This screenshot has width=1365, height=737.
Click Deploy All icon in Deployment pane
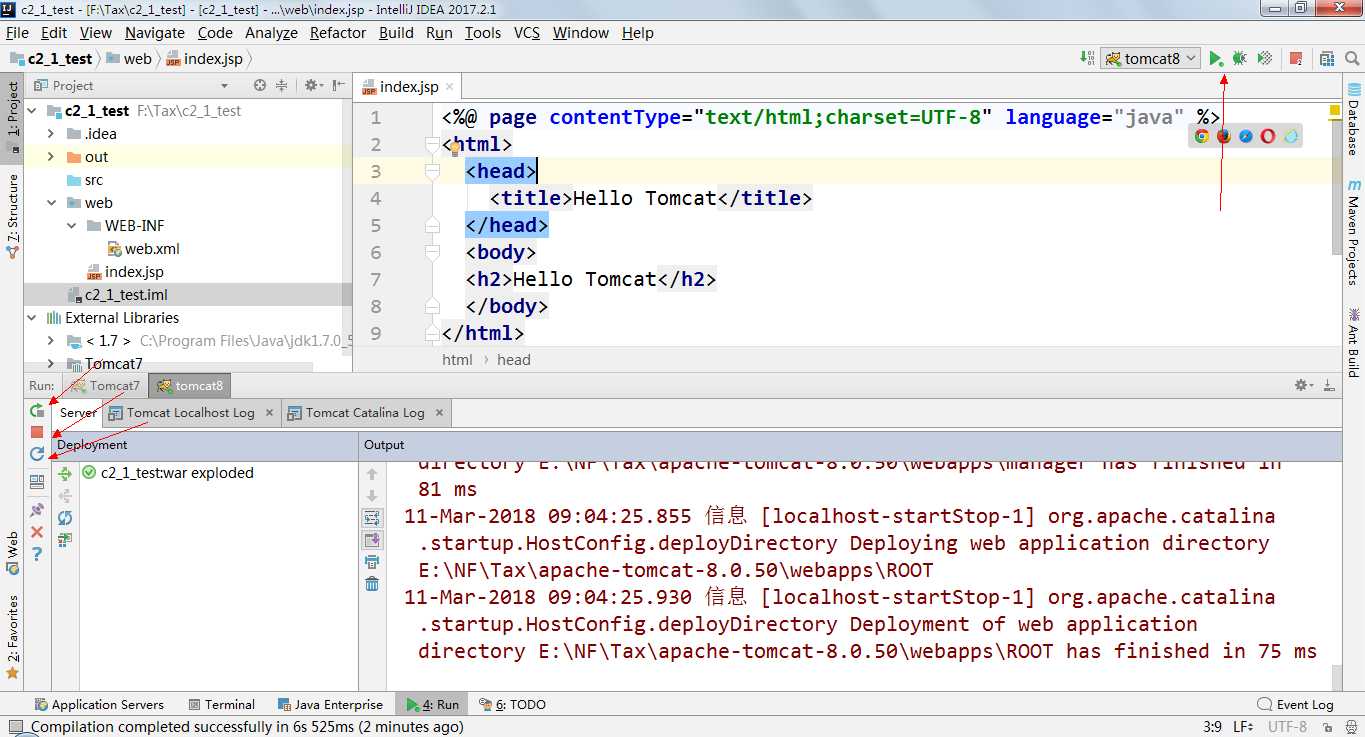coord(65,473)
